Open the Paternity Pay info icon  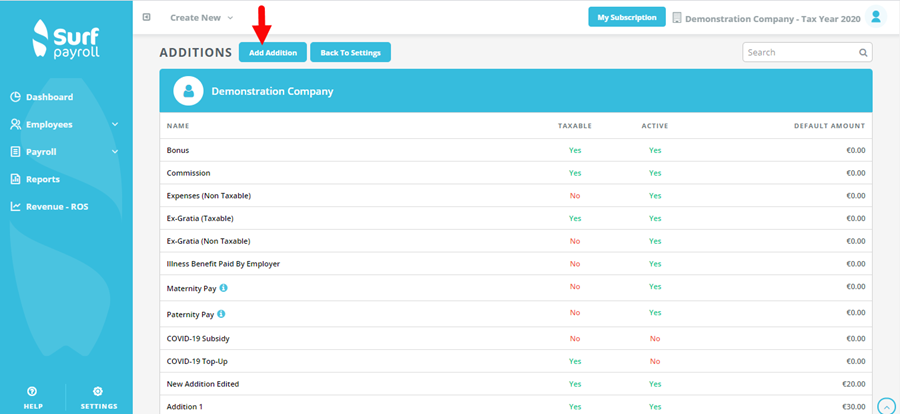coord(221,314)
